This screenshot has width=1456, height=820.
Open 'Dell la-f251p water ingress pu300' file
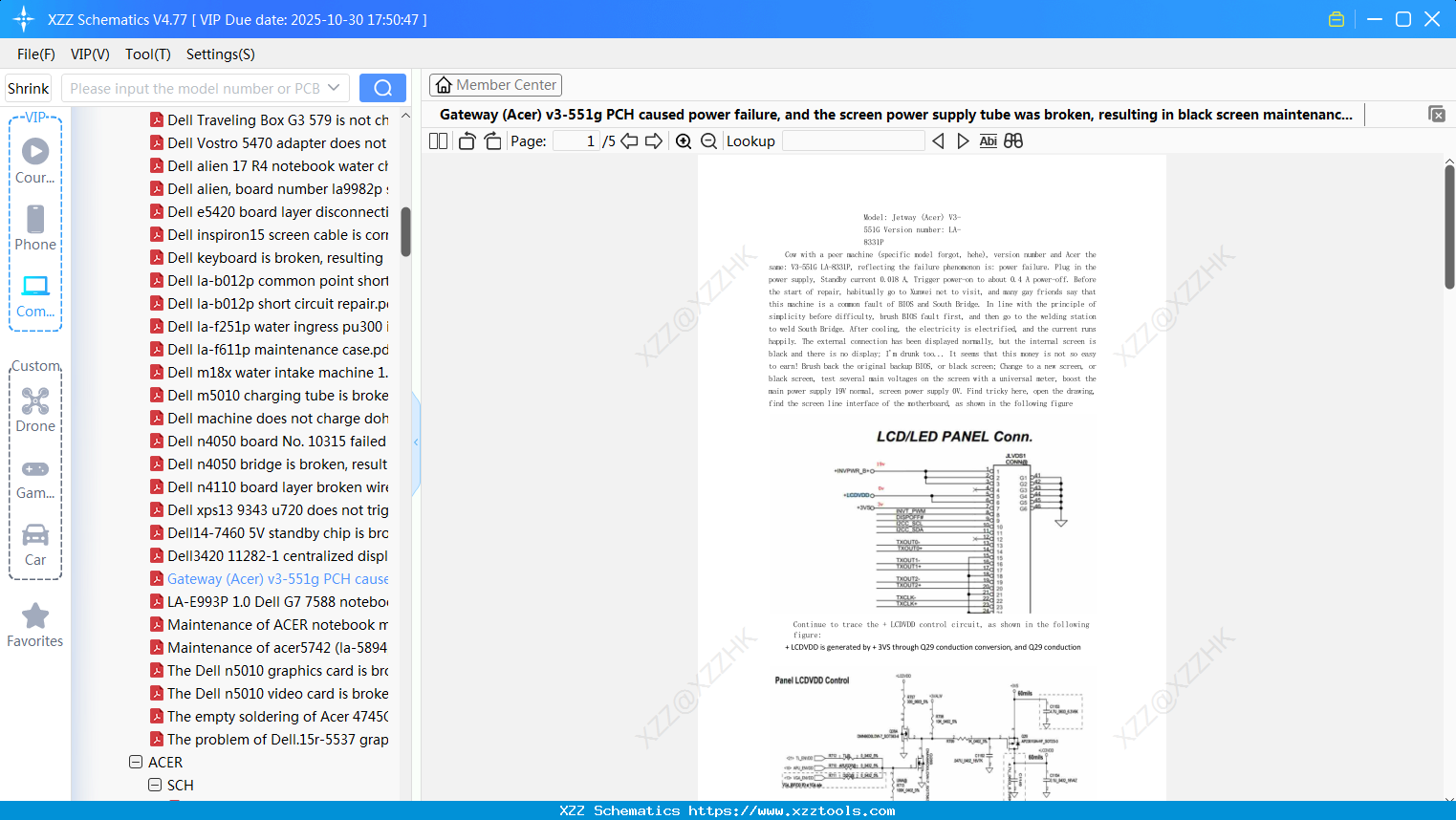(277, 326)
